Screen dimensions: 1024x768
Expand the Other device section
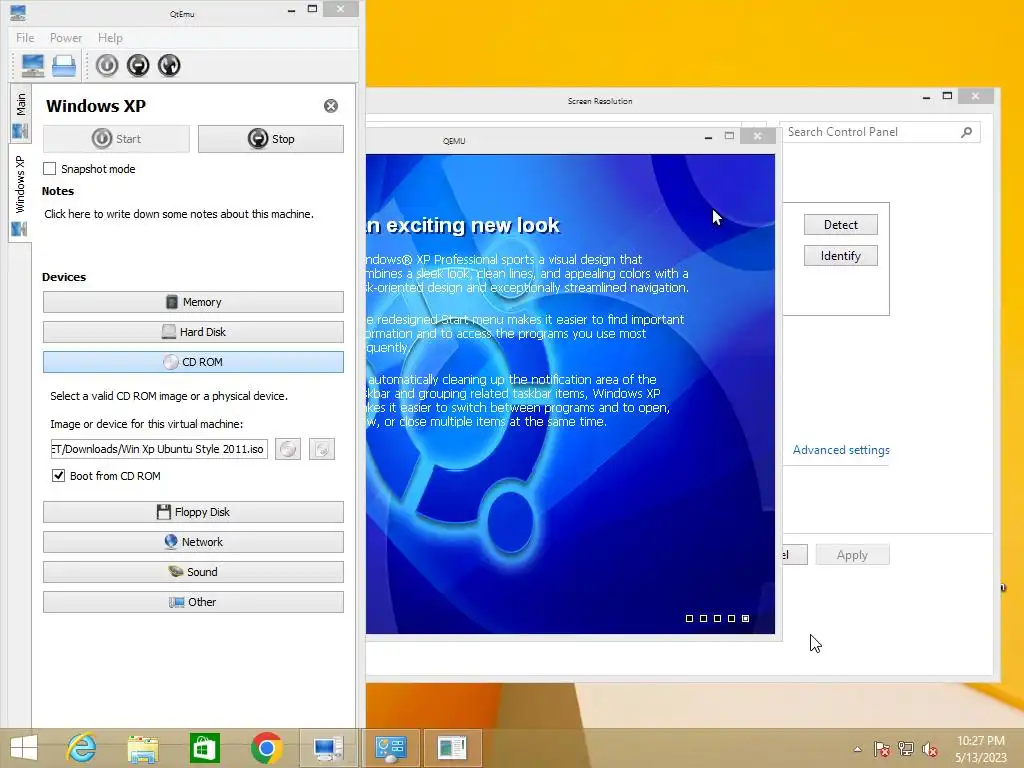click(193, 602)
